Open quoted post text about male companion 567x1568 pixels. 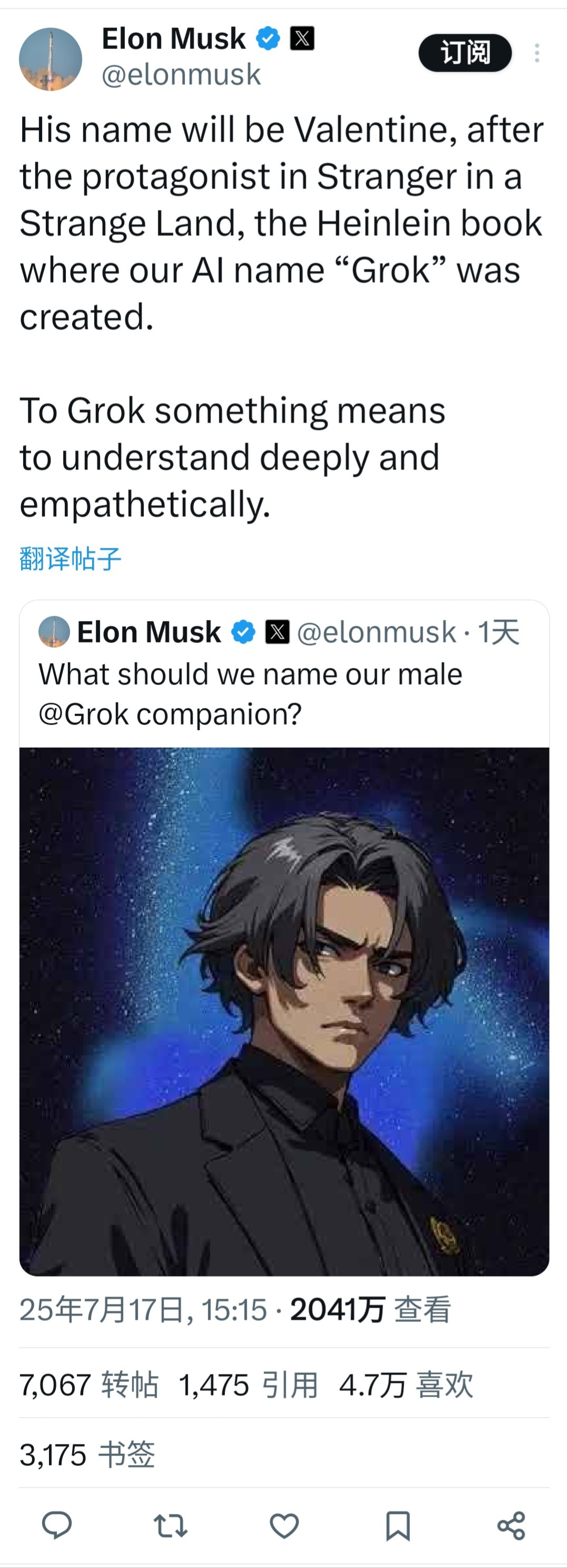point(250,694)
